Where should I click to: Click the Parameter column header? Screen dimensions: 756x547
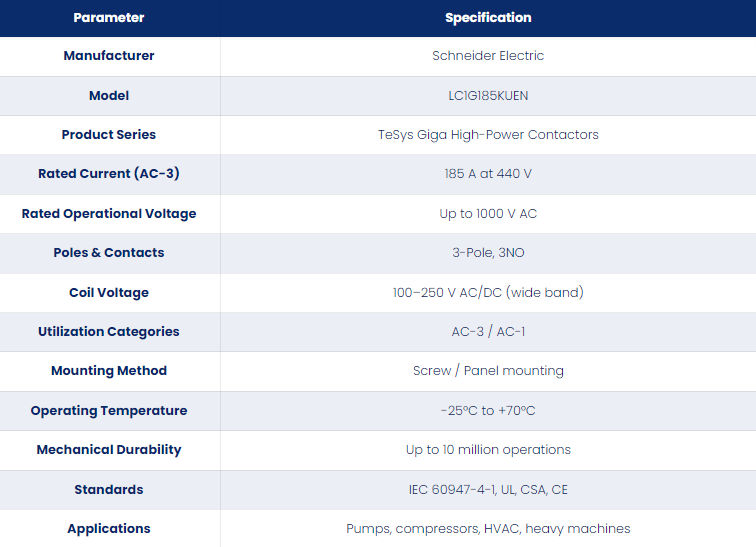click(x=109, y=18)
